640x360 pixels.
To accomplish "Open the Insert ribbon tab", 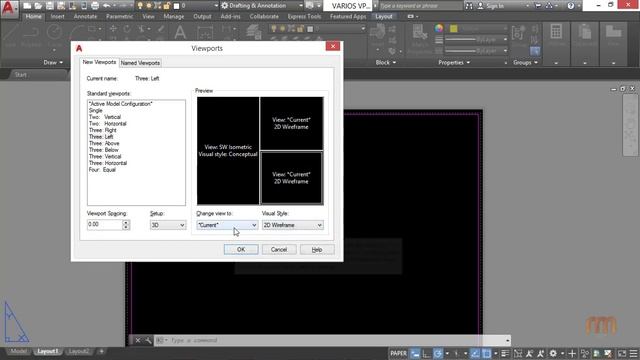I will coord(58,16).
